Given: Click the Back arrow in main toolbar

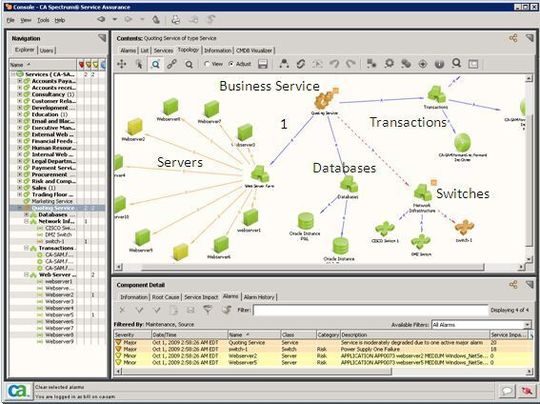Looking at the screenshot, I should tap(101, 20).
